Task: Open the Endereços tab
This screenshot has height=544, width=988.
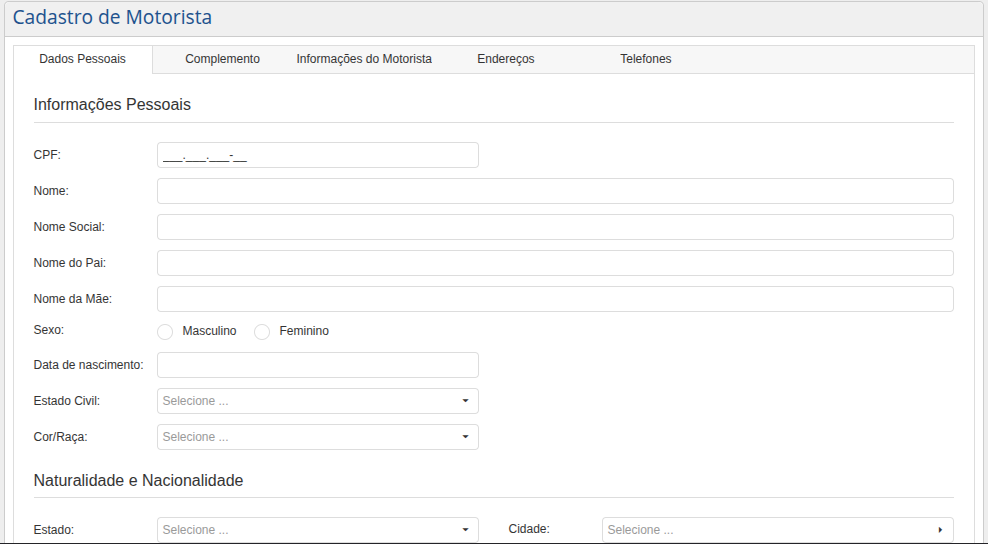Action: coord(506,59)
